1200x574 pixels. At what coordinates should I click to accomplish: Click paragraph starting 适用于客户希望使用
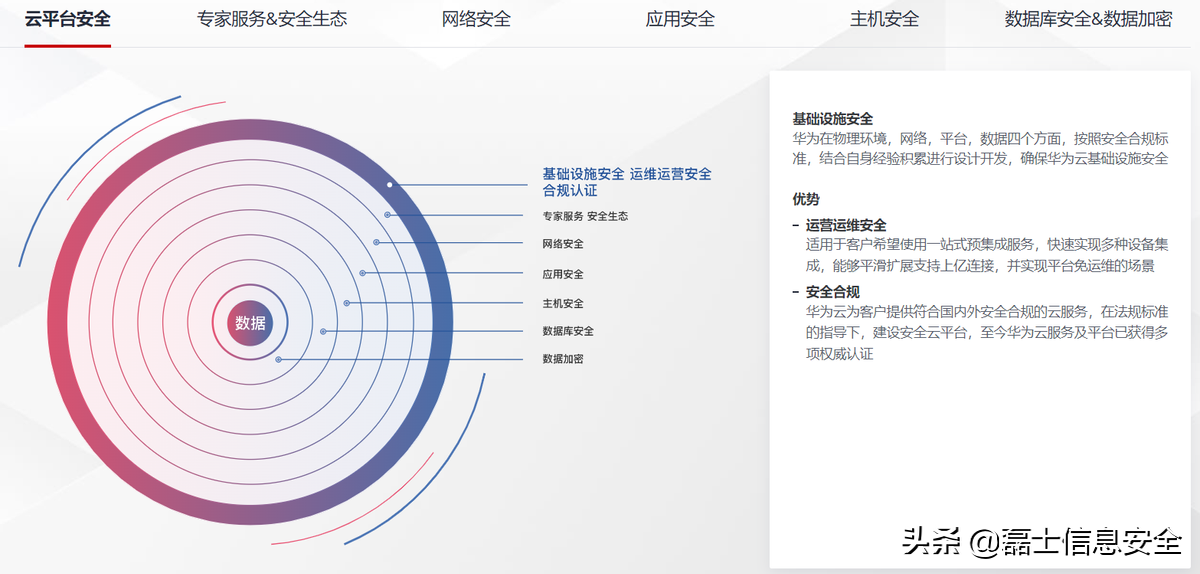[987, 255]
